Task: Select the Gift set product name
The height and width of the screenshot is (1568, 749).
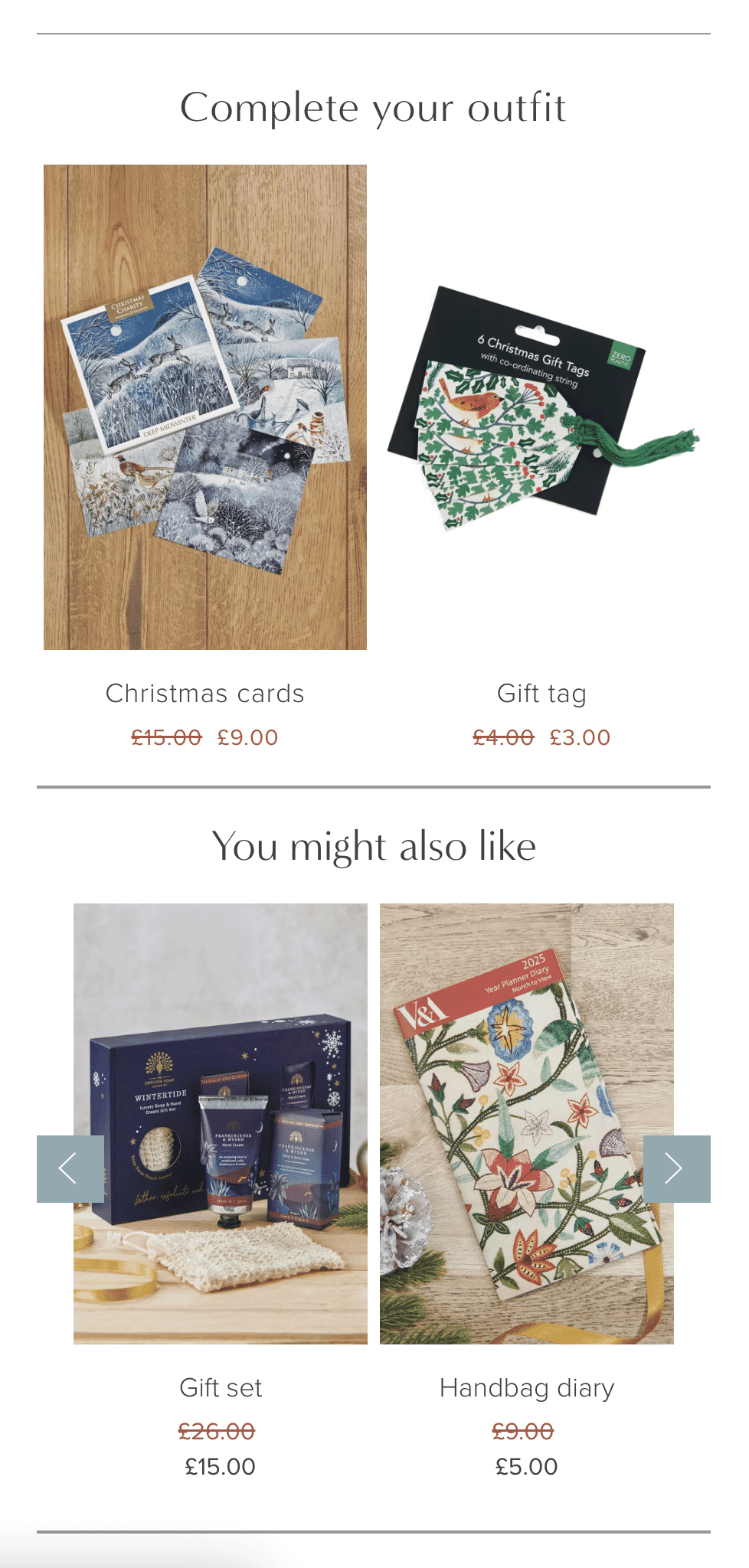Action: (221, 1388)
